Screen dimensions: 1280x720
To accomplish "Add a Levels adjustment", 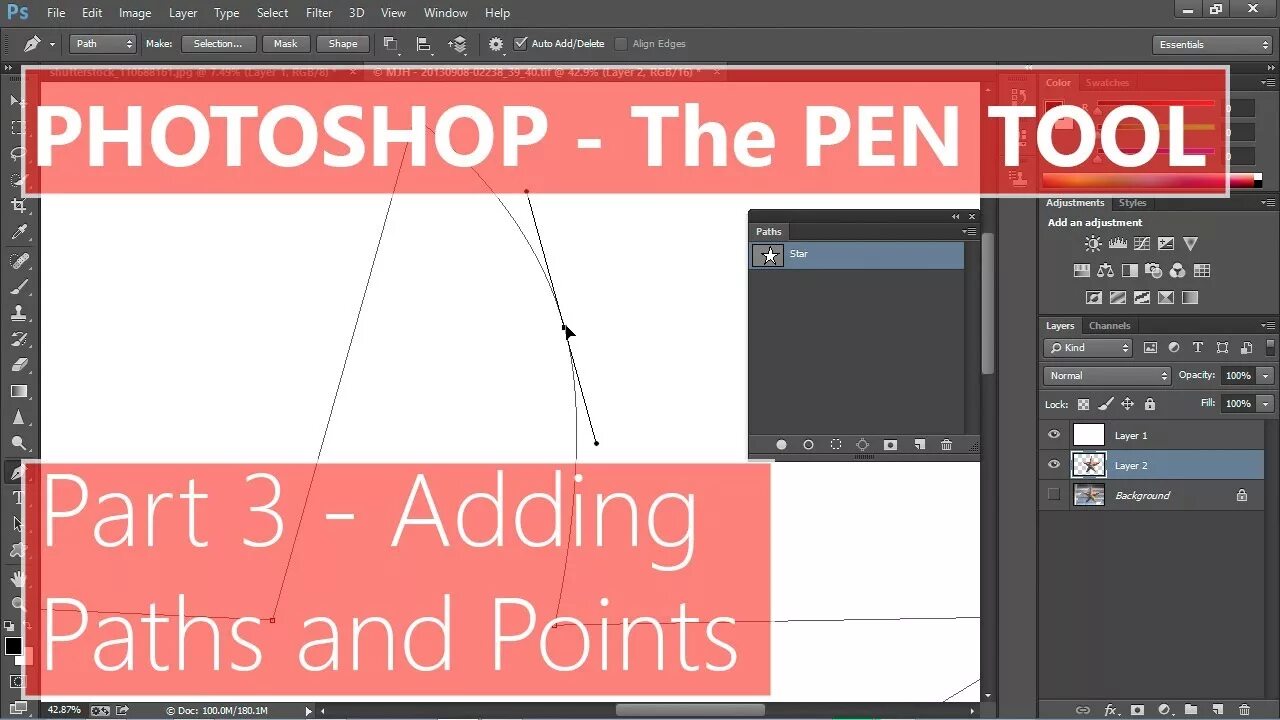I will coord(1118,243).
